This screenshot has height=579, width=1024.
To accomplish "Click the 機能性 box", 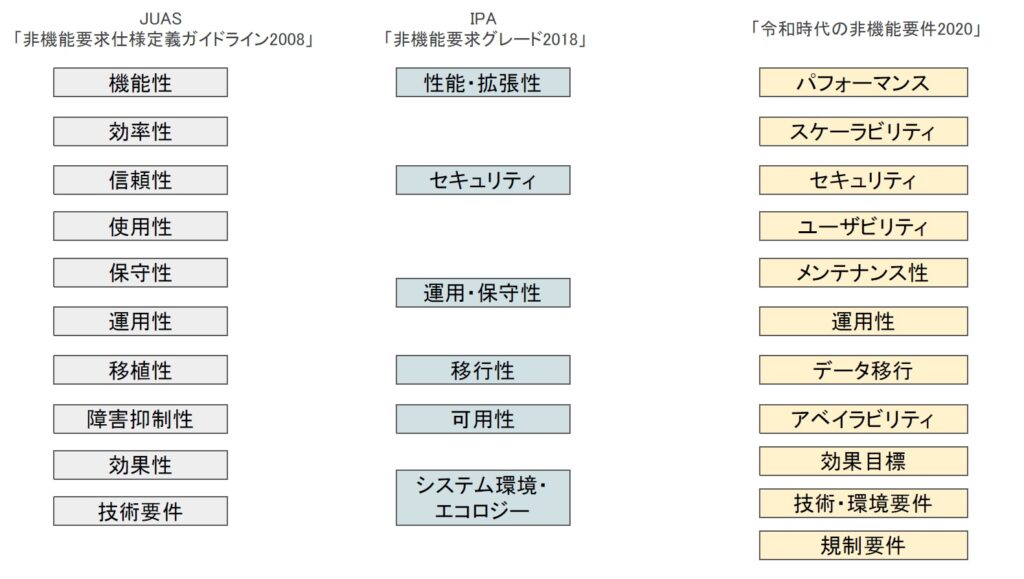I will pos(140,83).
